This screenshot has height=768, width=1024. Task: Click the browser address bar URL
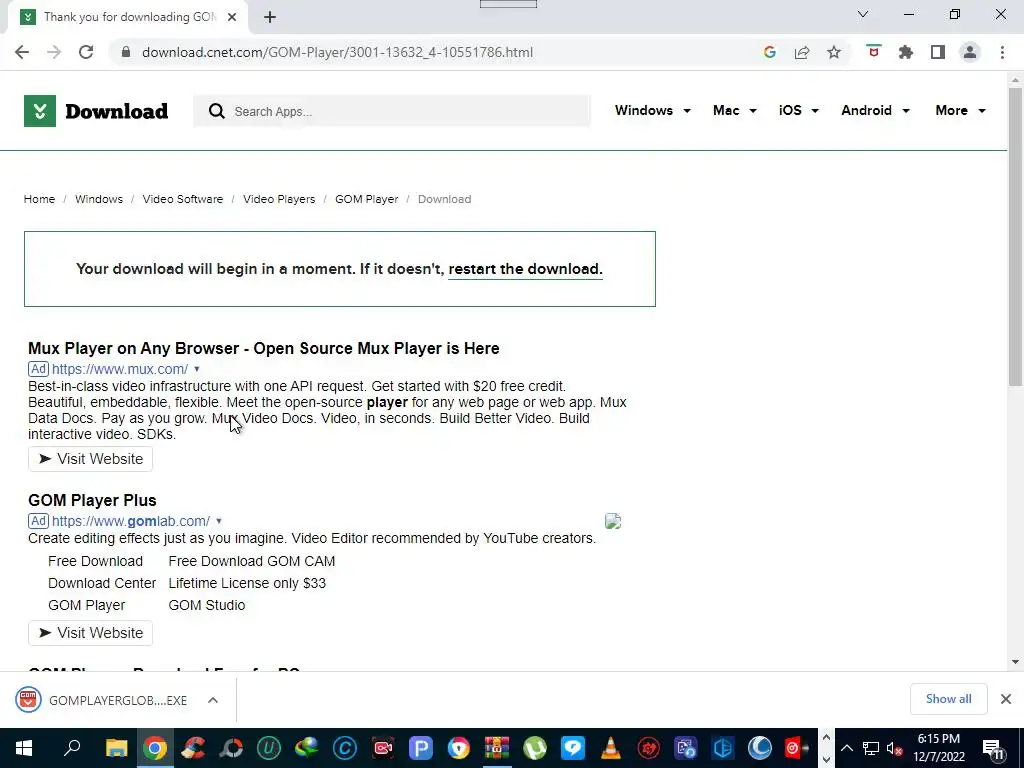(338, 52)
